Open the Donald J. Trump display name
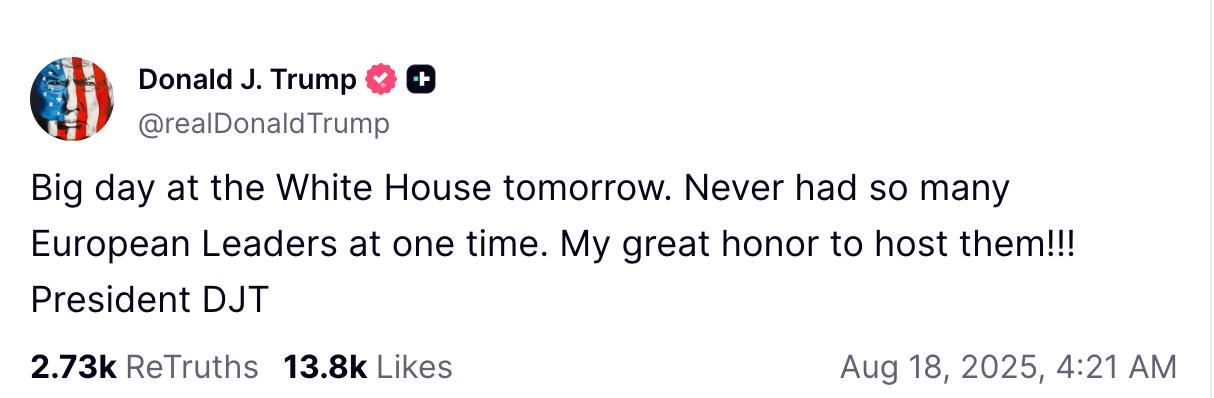The image size is (1214, 398). tap(247, 79)
